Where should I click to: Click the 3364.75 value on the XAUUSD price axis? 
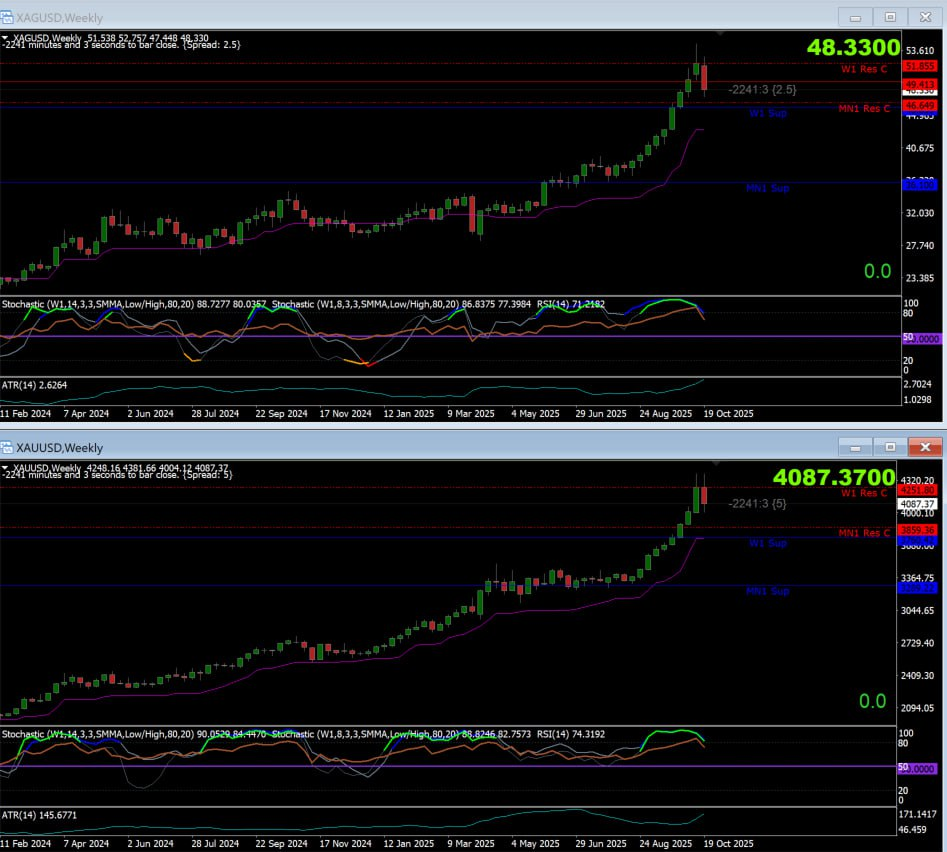[x=917, y=578]
